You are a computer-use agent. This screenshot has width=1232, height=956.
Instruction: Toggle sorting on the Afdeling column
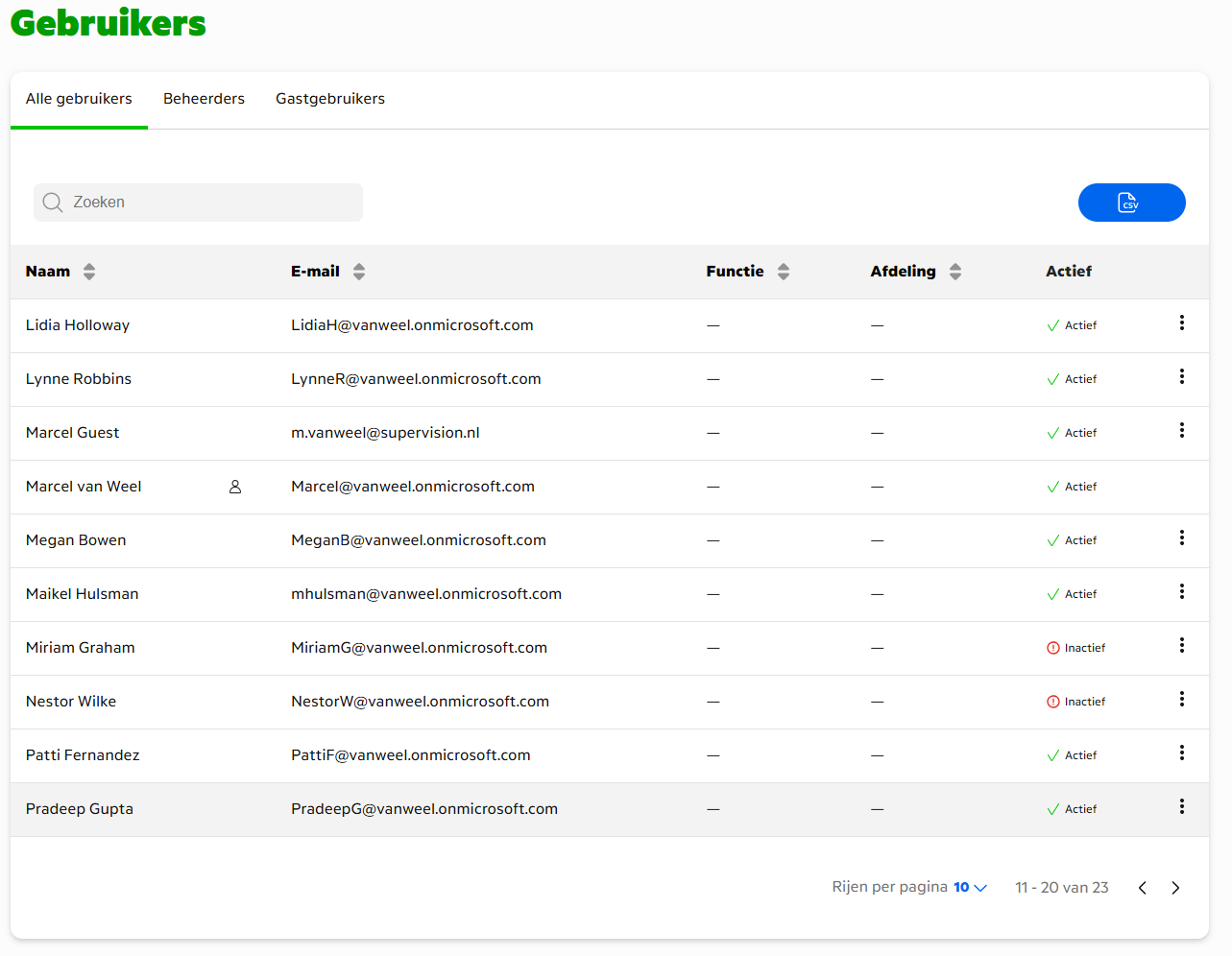(954, 272)
